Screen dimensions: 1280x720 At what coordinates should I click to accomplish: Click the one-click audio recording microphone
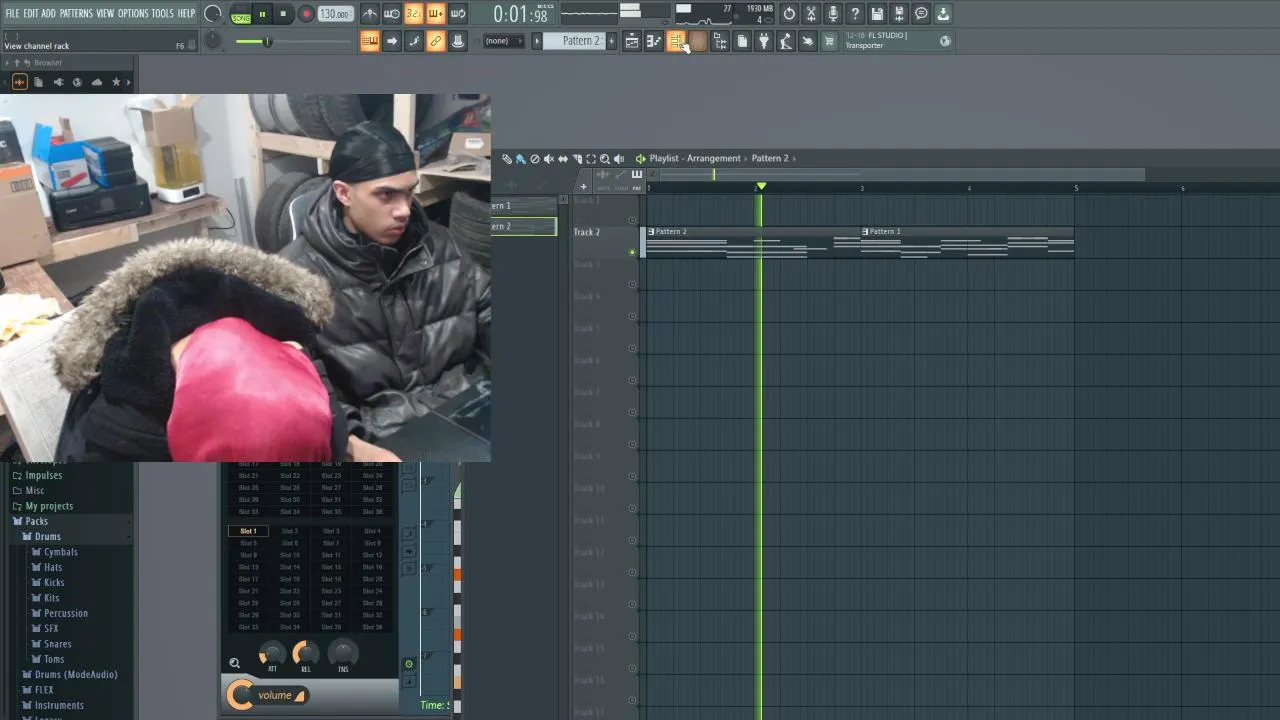[833, 14]
